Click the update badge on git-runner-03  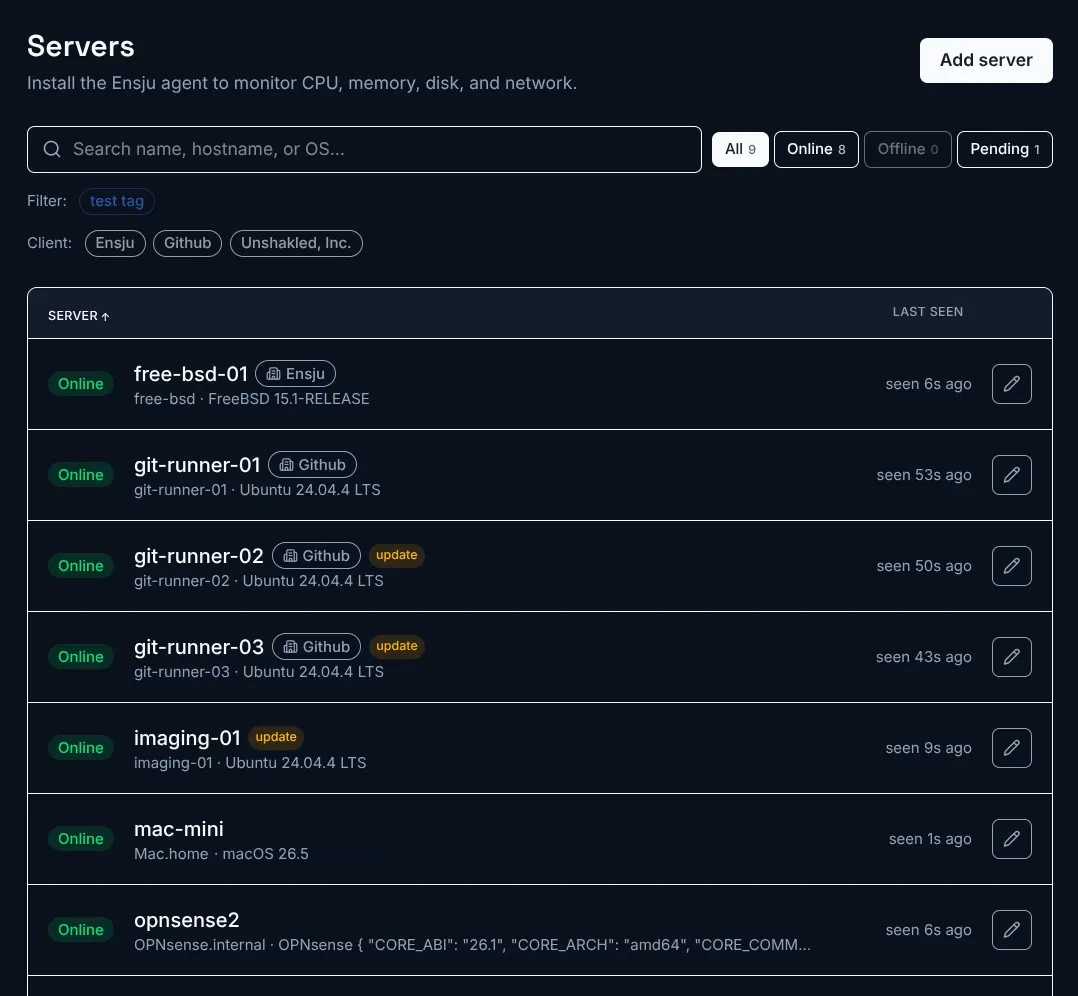click(x=397, y=646)
